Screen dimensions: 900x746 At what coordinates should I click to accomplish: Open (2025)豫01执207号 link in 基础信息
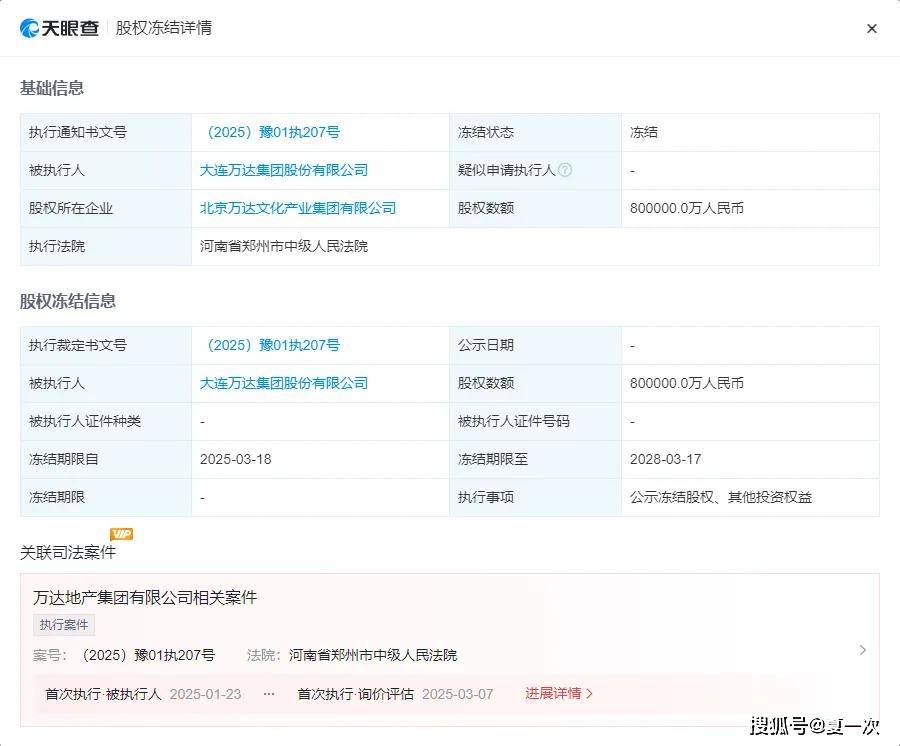270,133
